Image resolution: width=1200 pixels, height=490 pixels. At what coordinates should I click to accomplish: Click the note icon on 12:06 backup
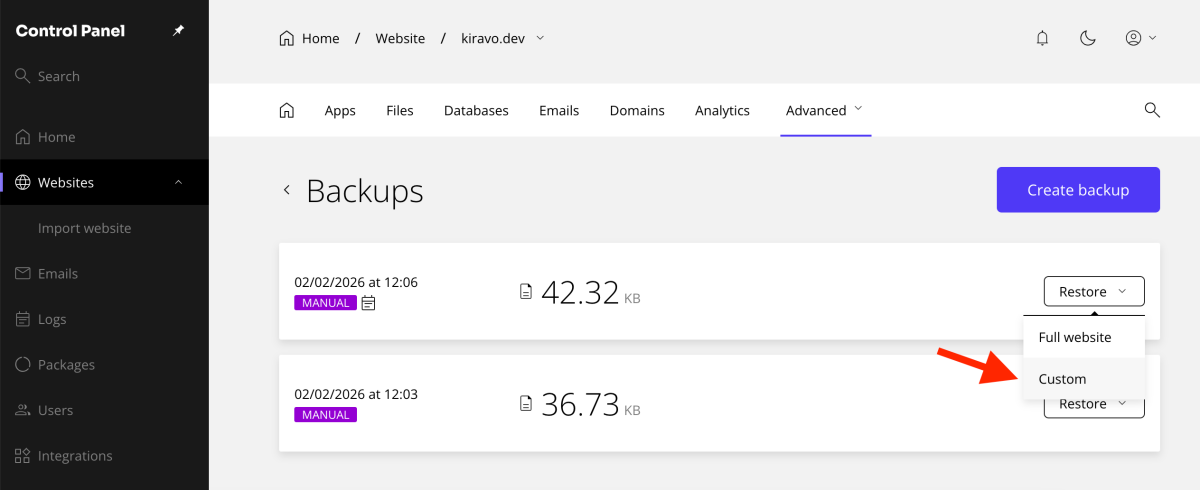click(x=368, y=303)
